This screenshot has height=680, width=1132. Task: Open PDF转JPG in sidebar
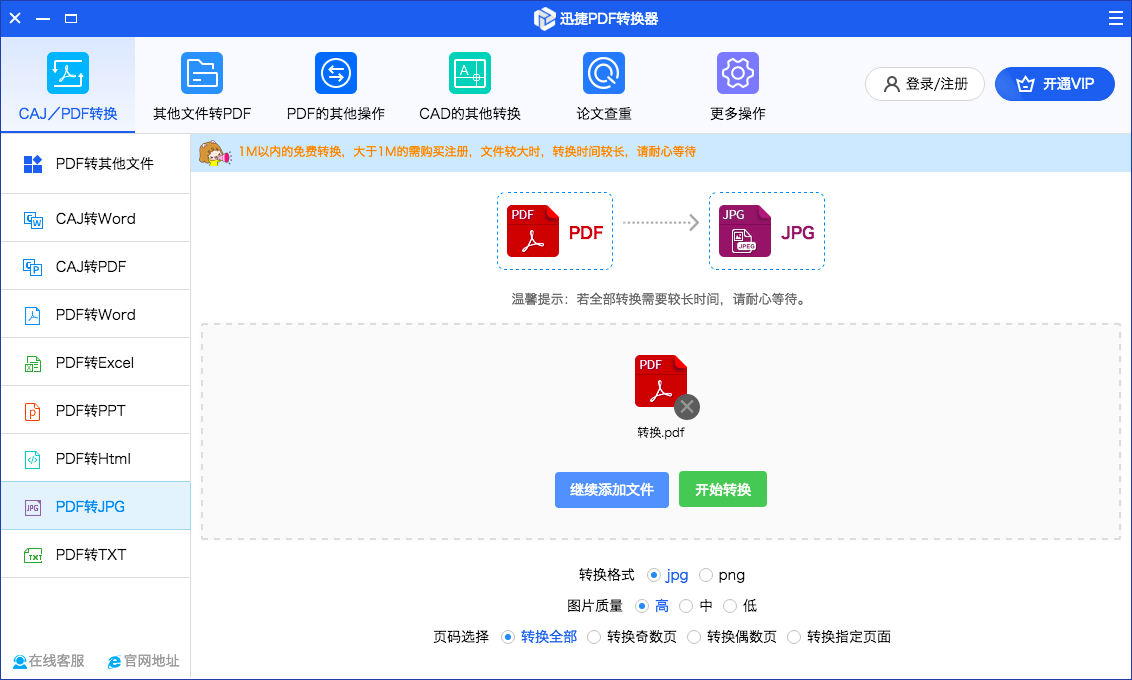[x=95, y=507]
